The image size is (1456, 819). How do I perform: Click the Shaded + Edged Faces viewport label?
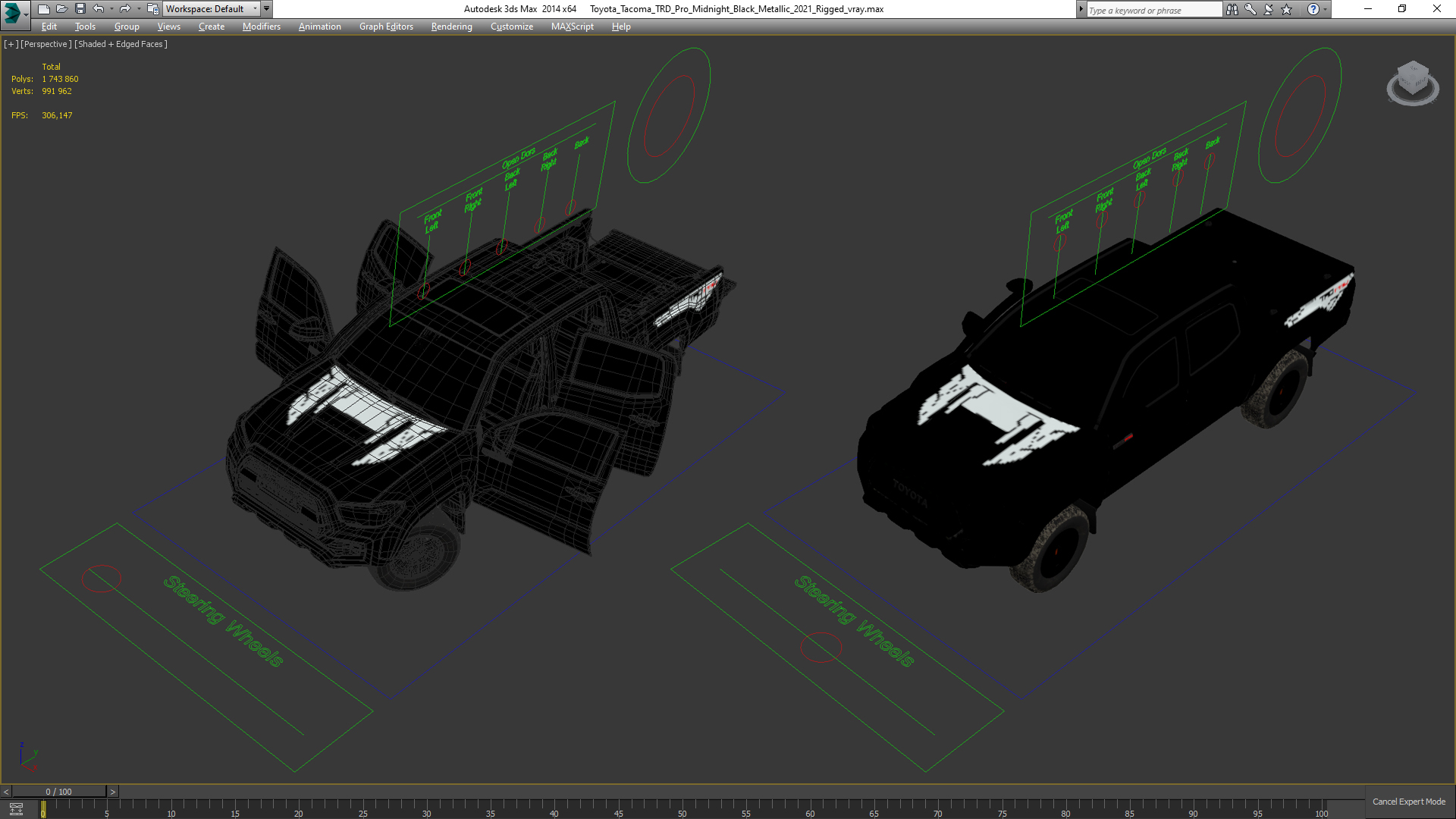[x=121, y=44]
